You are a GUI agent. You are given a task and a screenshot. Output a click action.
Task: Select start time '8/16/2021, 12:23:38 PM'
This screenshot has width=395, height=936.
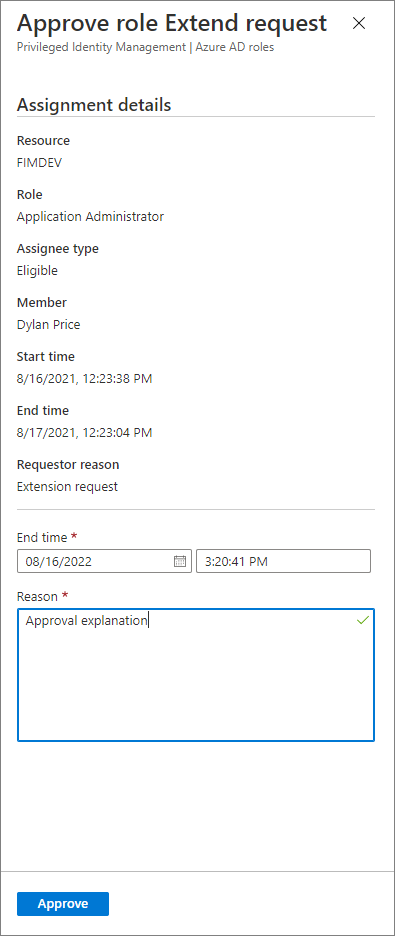[84, 378]
